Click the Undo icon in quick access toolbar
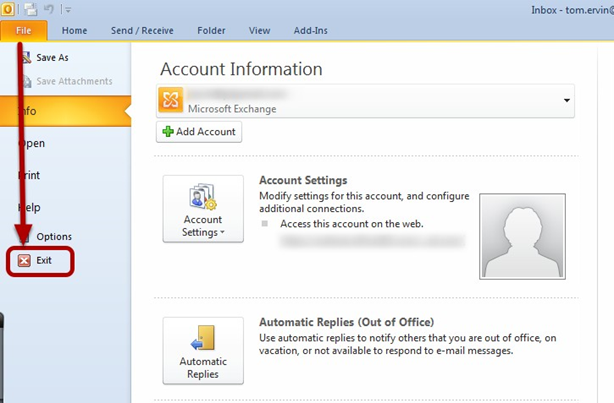The image size is (614, 403). pos(50,10)
